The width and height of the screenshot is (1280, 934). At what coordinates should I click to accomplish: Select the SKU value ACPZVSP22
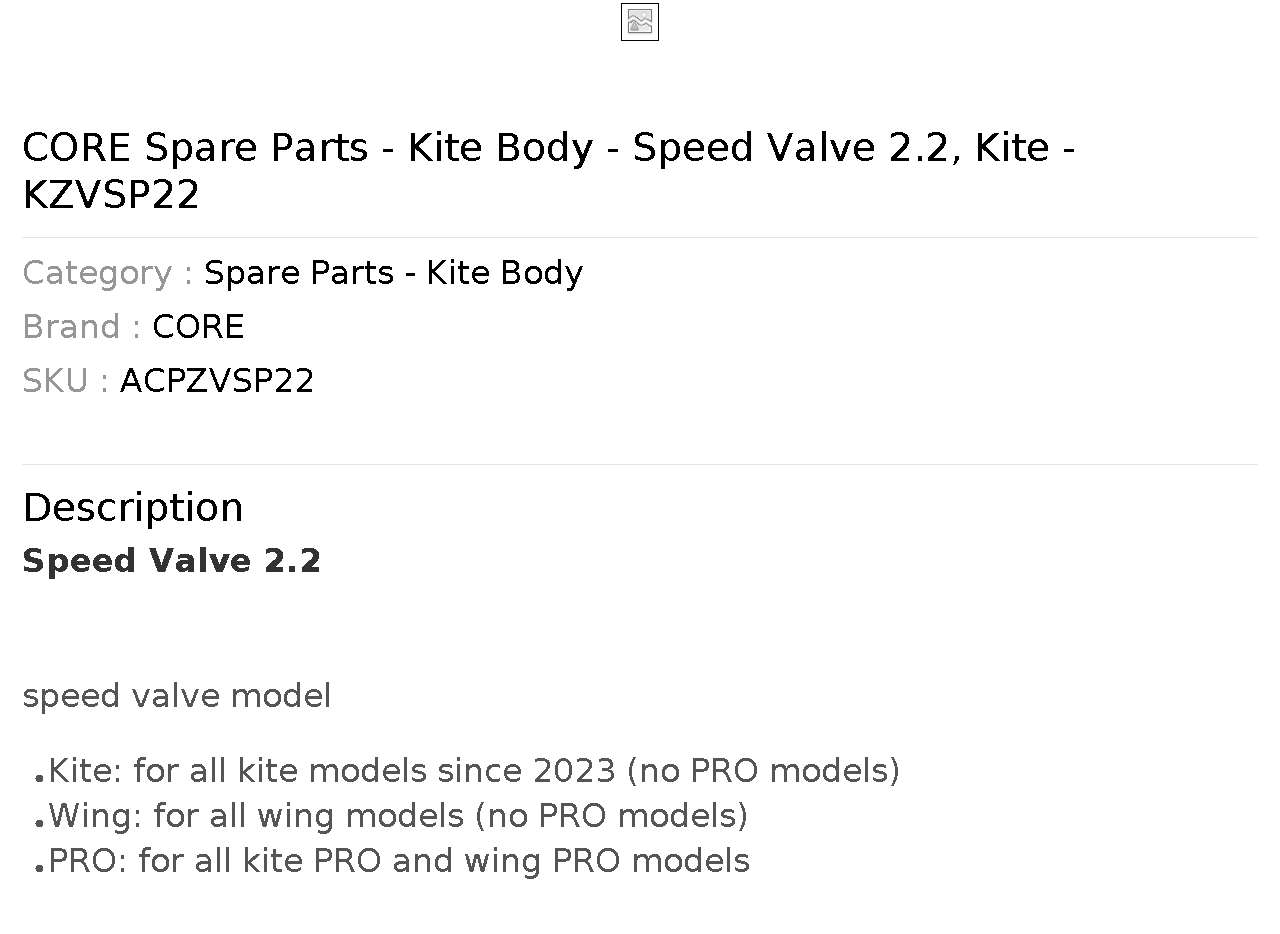coord(217,381)
